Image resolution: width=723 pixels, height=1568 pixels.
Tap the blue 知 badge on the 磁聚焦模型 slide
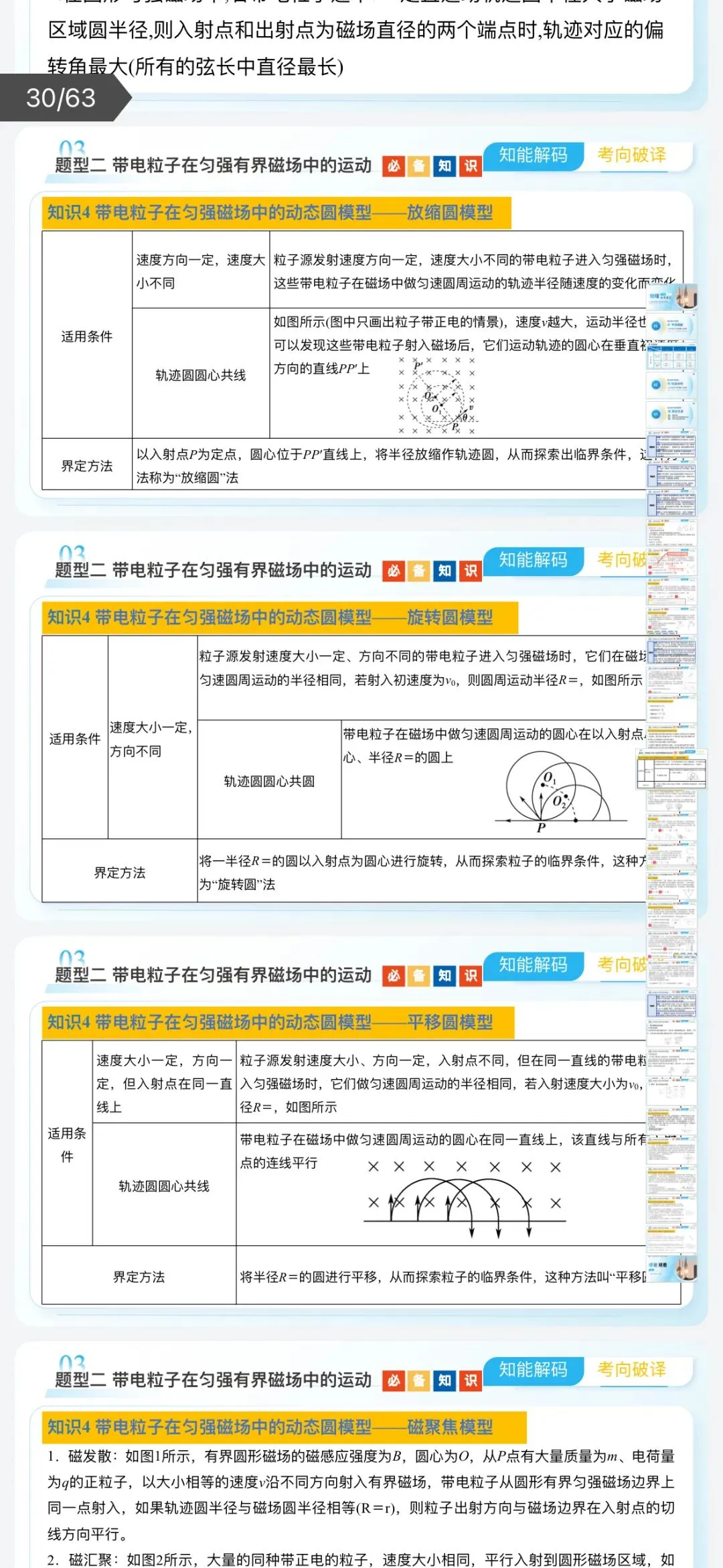point(445,1380)
